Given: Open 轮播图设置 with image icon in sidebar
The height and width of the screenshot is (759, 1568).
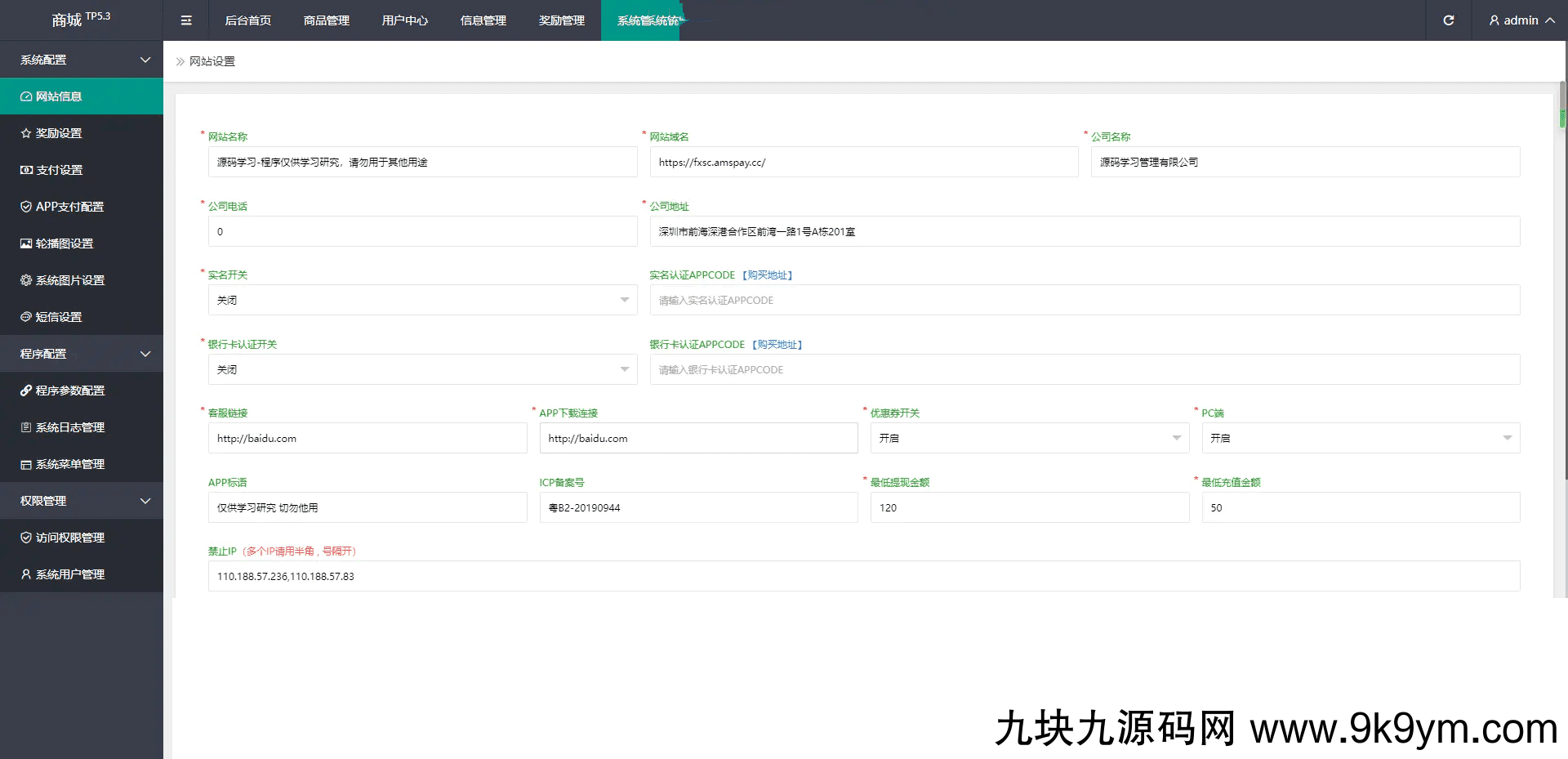Looking at the screenshot, I should [64, 243].
